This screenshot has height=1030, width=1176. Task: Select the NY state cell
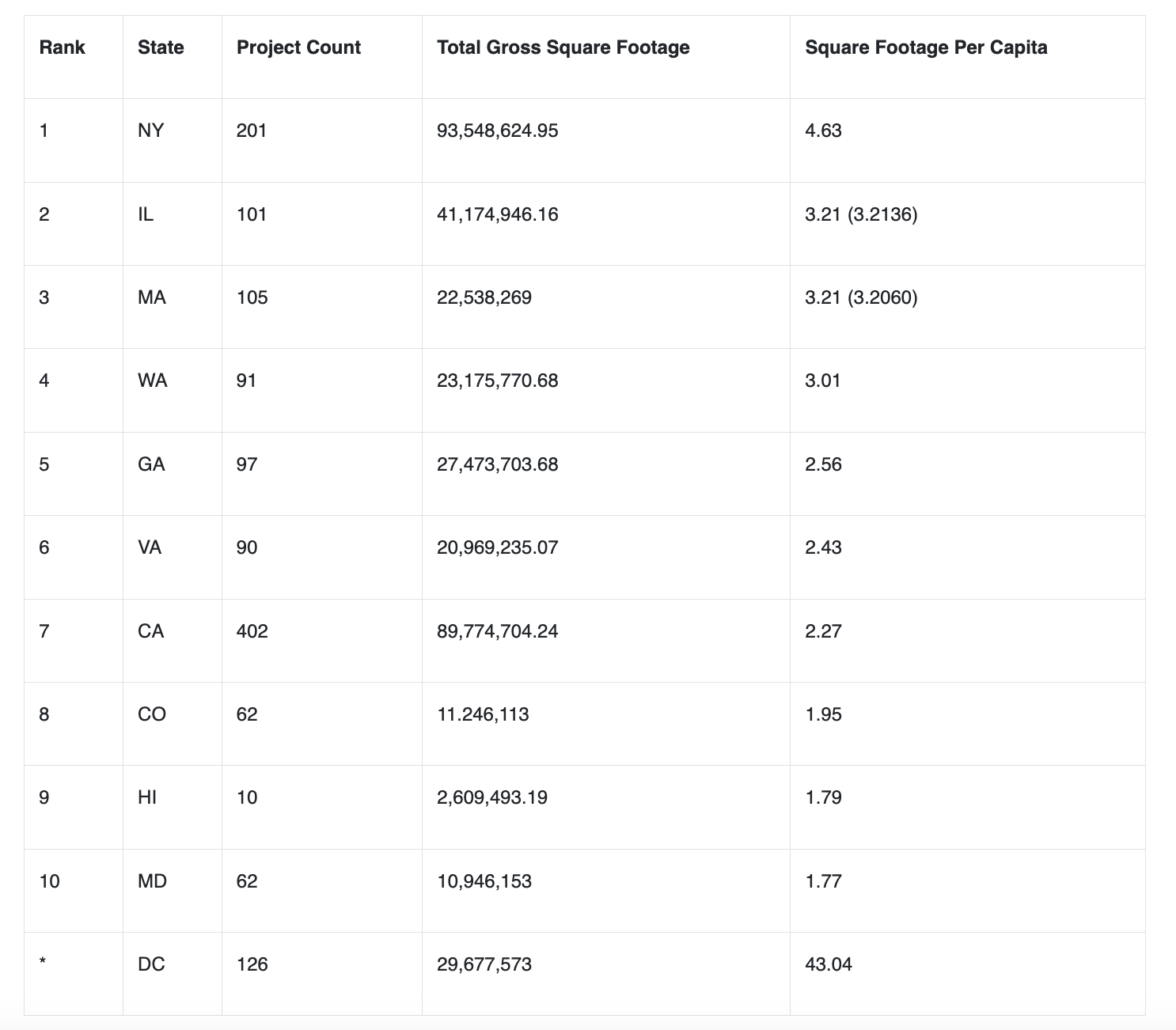[150, 131]
